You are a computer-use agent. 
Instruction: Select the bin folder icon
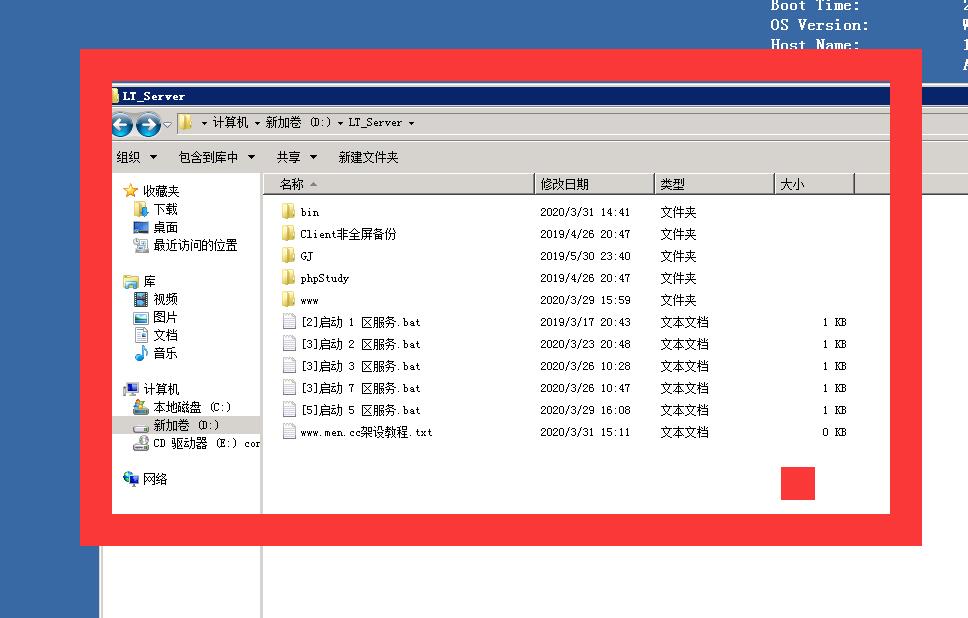288,212
